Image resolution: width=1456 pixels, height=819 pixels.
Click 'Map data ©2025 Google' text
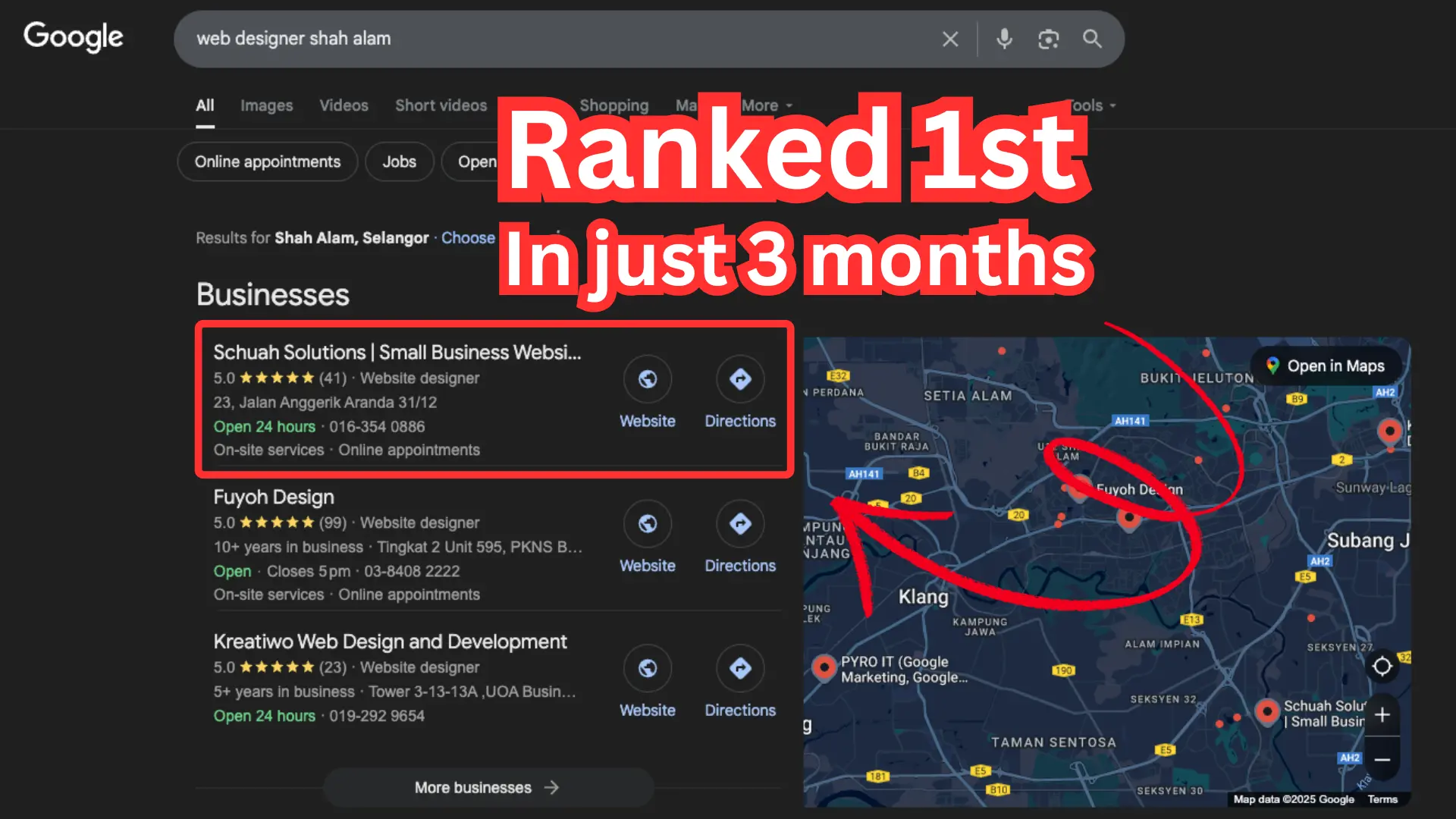(1293, 799)
